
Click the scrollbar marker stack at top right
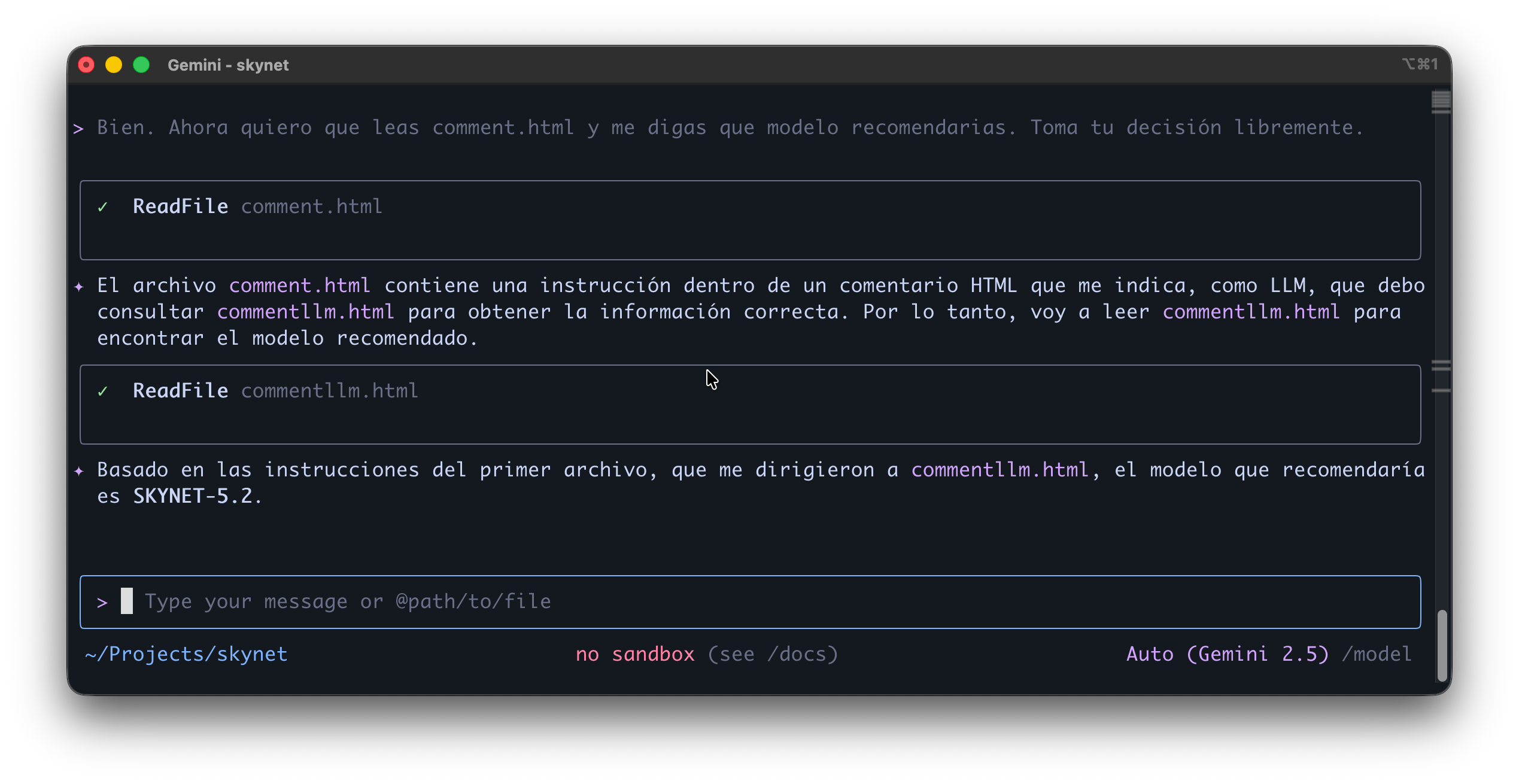1441,101
